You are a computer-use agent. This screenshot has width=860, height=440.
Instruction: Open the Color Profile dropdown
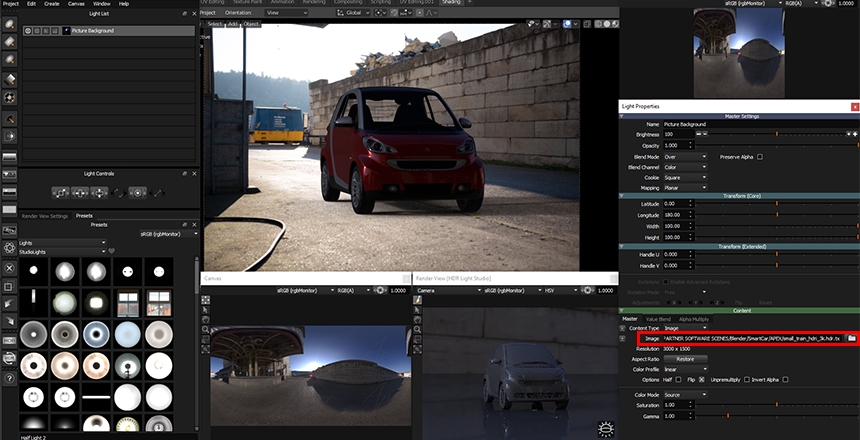click(x=685, y=369)
